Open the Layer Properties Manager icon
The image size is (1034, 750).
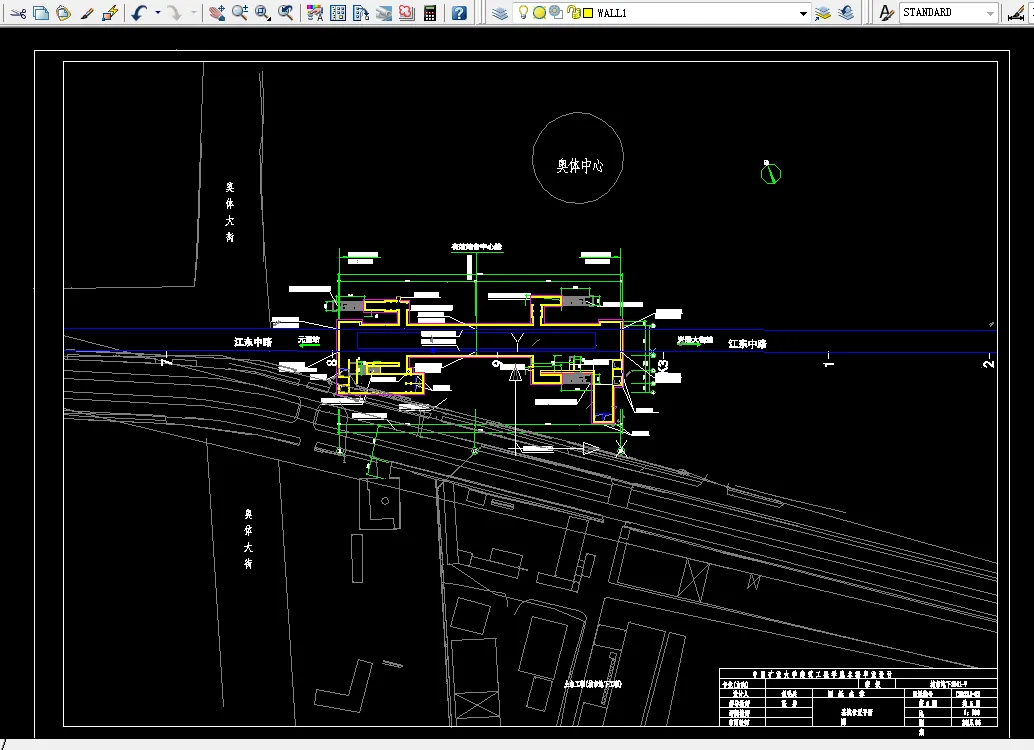click(x=500, y=13)
